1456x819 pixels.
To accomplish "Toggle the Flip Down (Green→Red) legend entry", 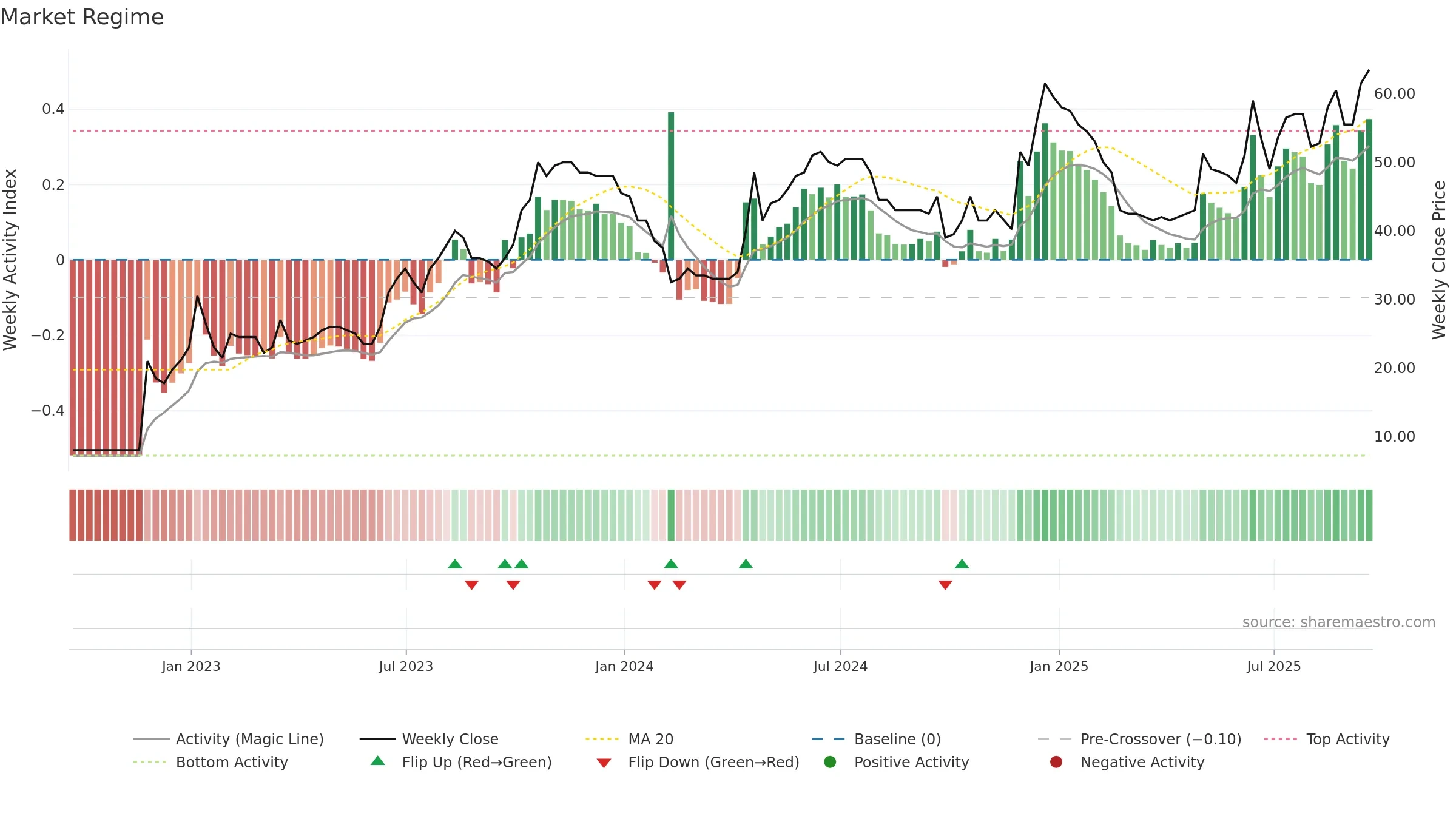I will [x=698, y=762].
